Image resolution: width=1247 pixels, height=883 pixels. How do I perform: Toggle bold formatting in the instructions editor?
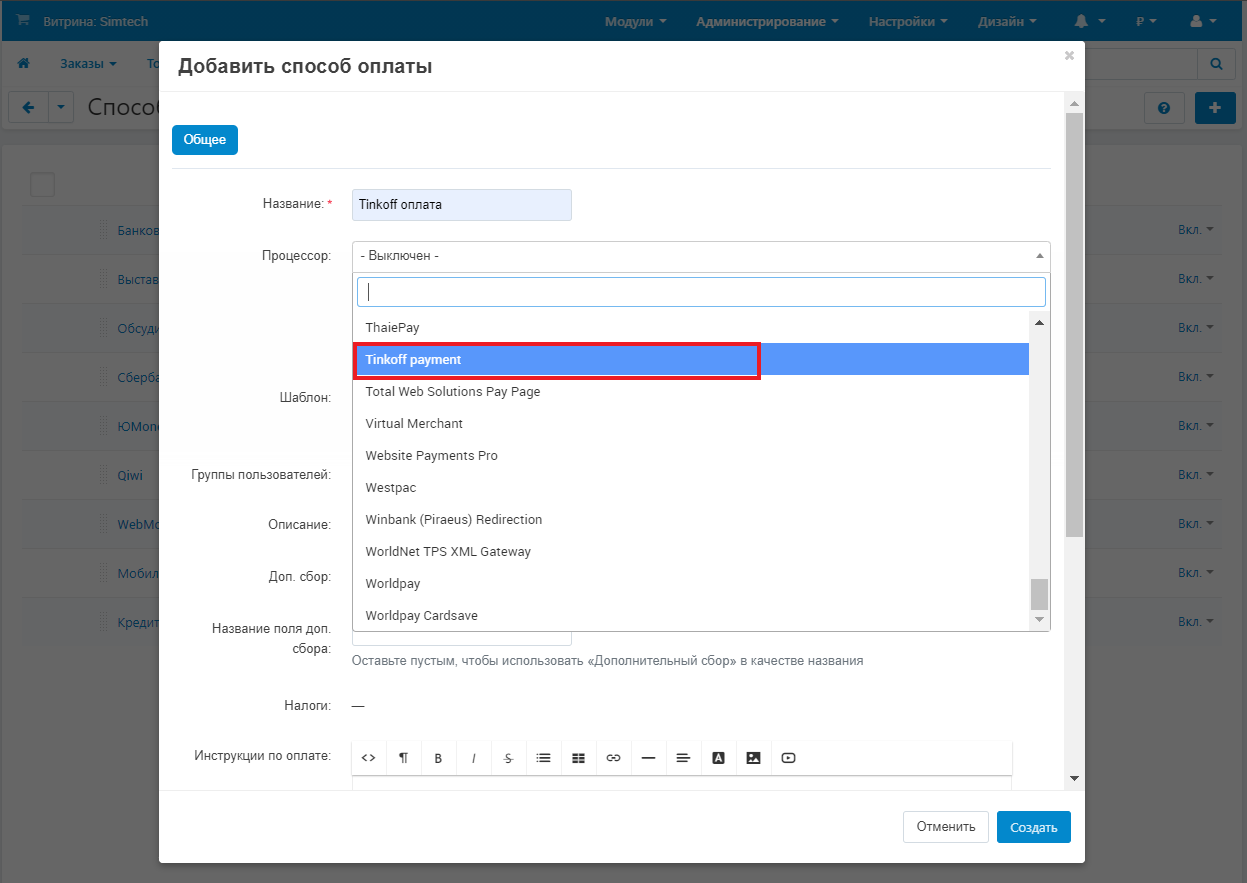click(x=438, y=758)
